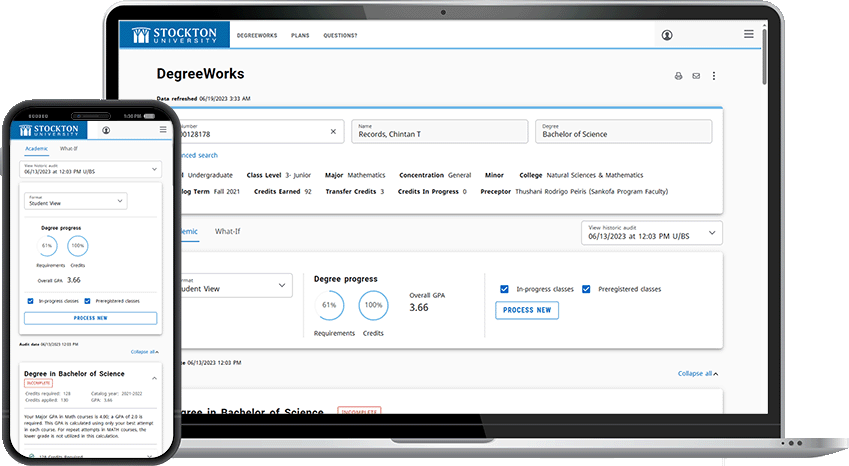Switch to the What-If tab on laptop

coord(227,231)
